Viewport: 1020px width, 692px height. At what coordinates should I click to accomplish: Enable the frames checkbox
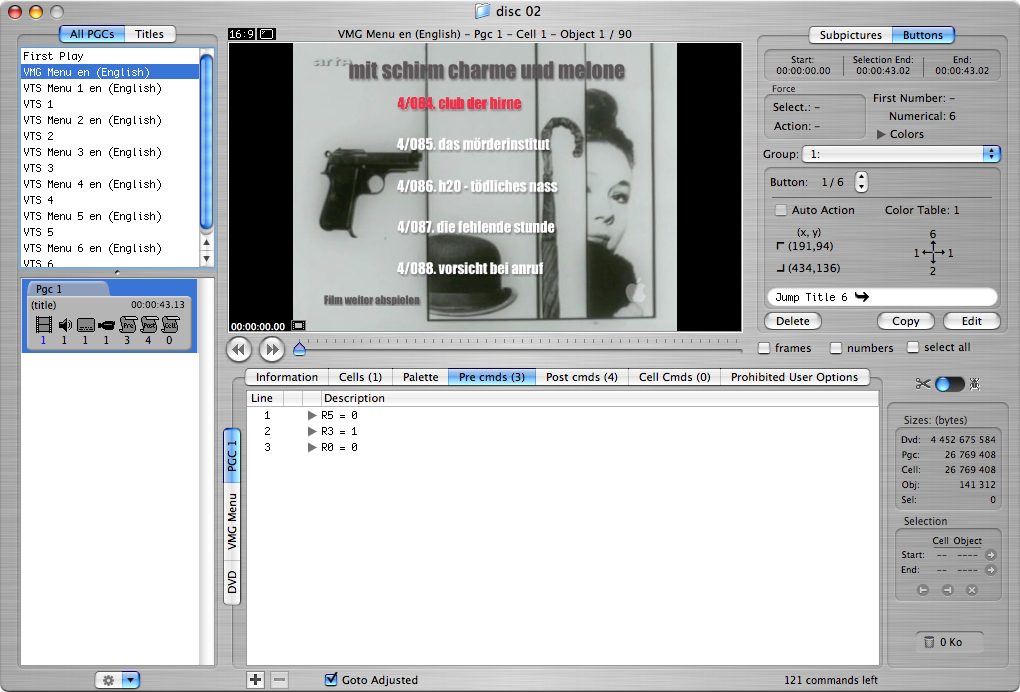pos(764,348)
